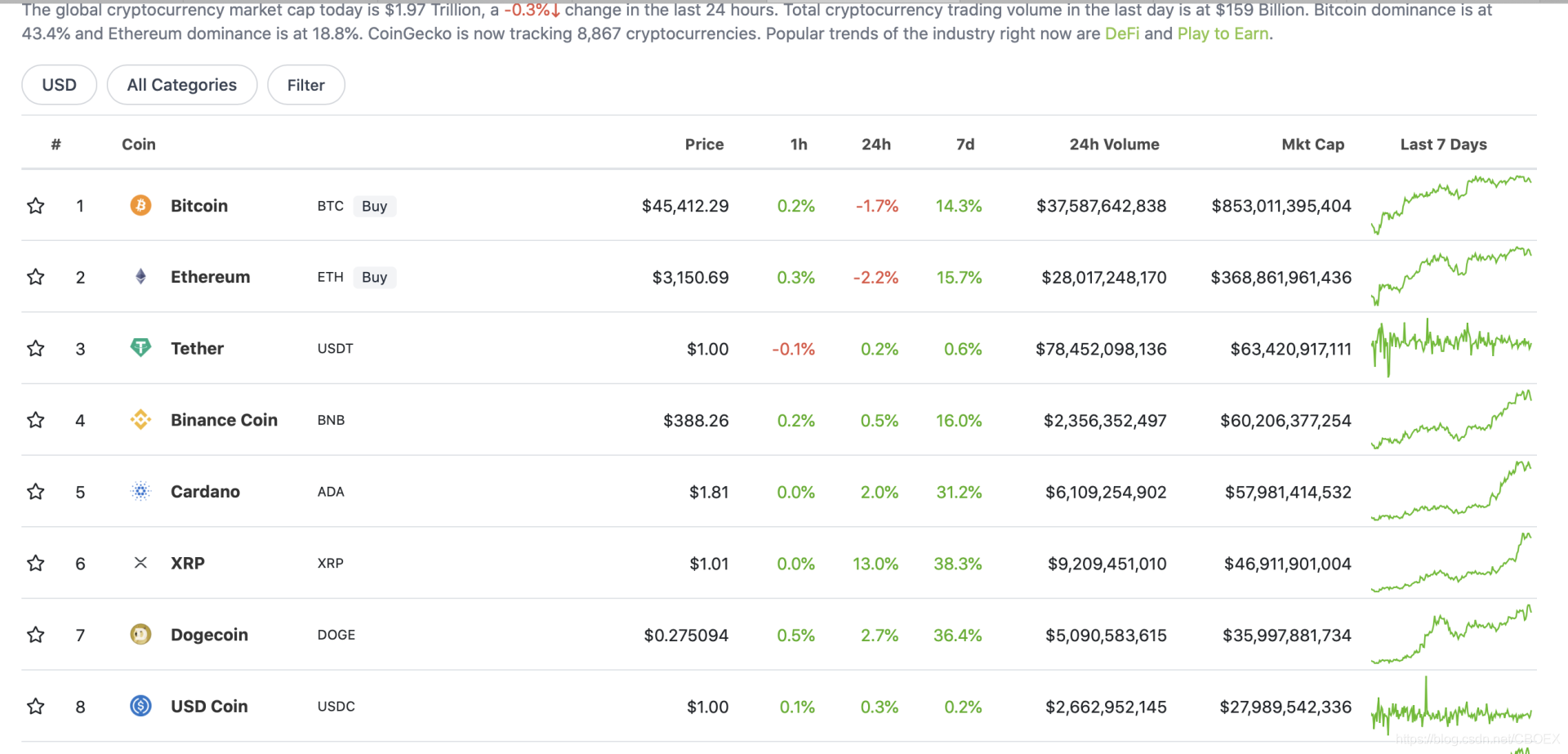Click the ADA ticker symbol

point(331,492)
